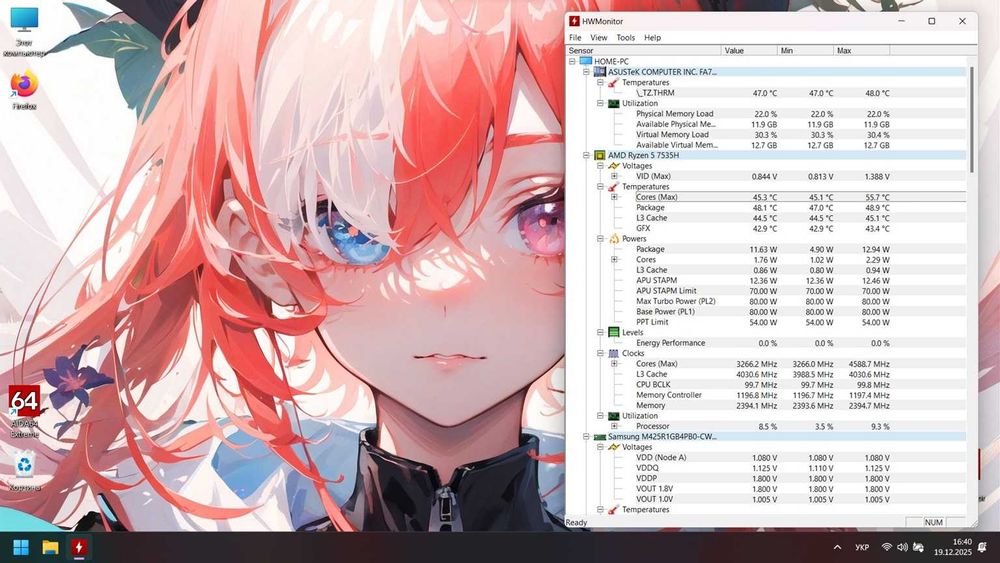1000x563 pixels.
Task: Click the Ryzen Temperatures thermometer icon
Action: click(x=614, y=187)
